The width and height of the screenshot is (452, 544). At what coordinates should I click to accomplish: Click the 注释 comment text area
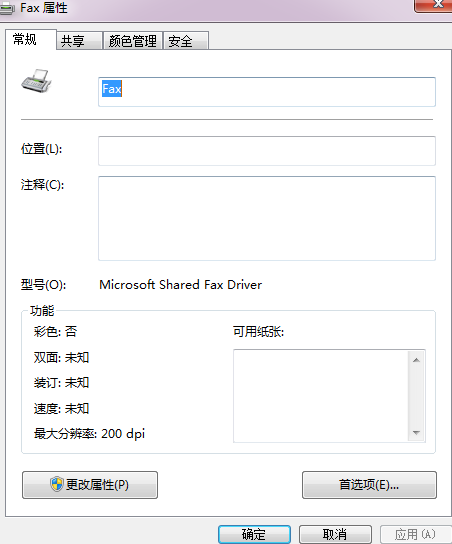(267, 218)
